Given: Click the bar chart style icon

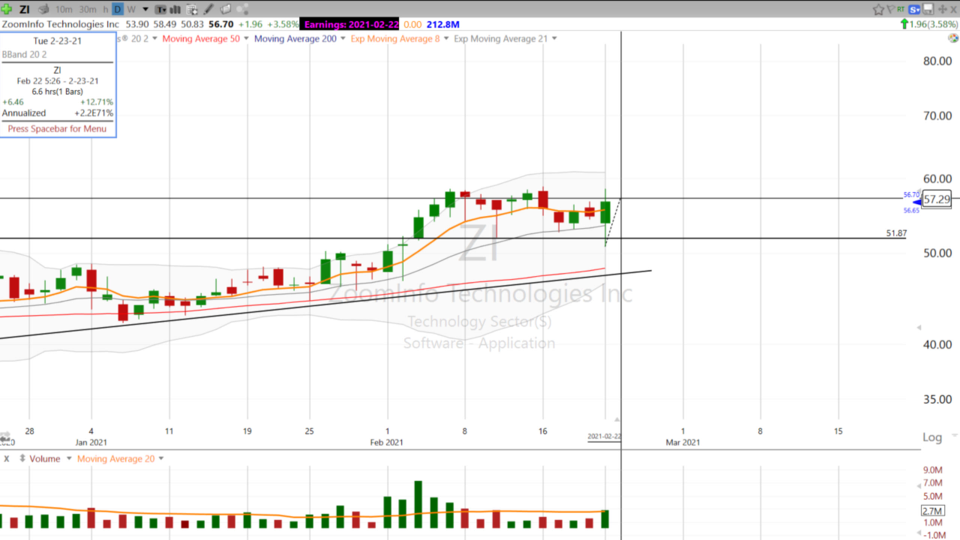Looking at the screenshot, I should click(175, 9).
